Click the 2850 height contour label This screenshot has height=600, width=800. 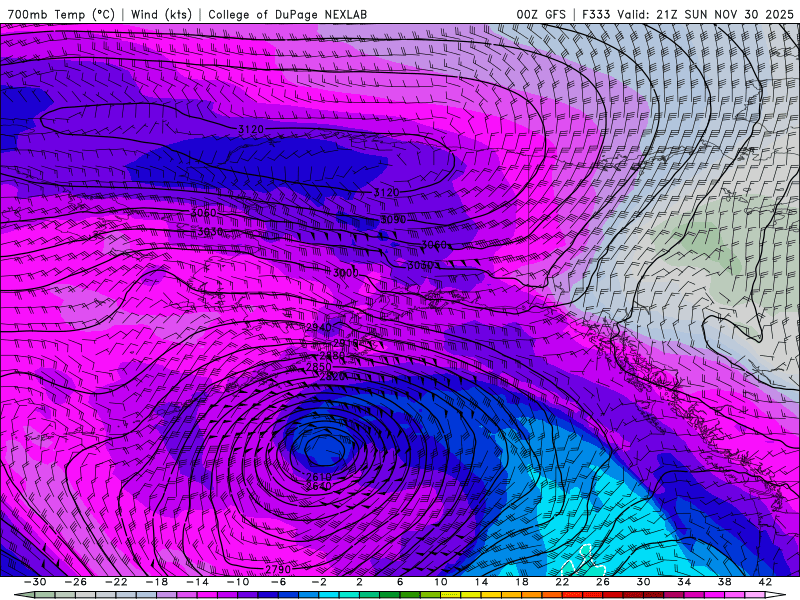318,367
